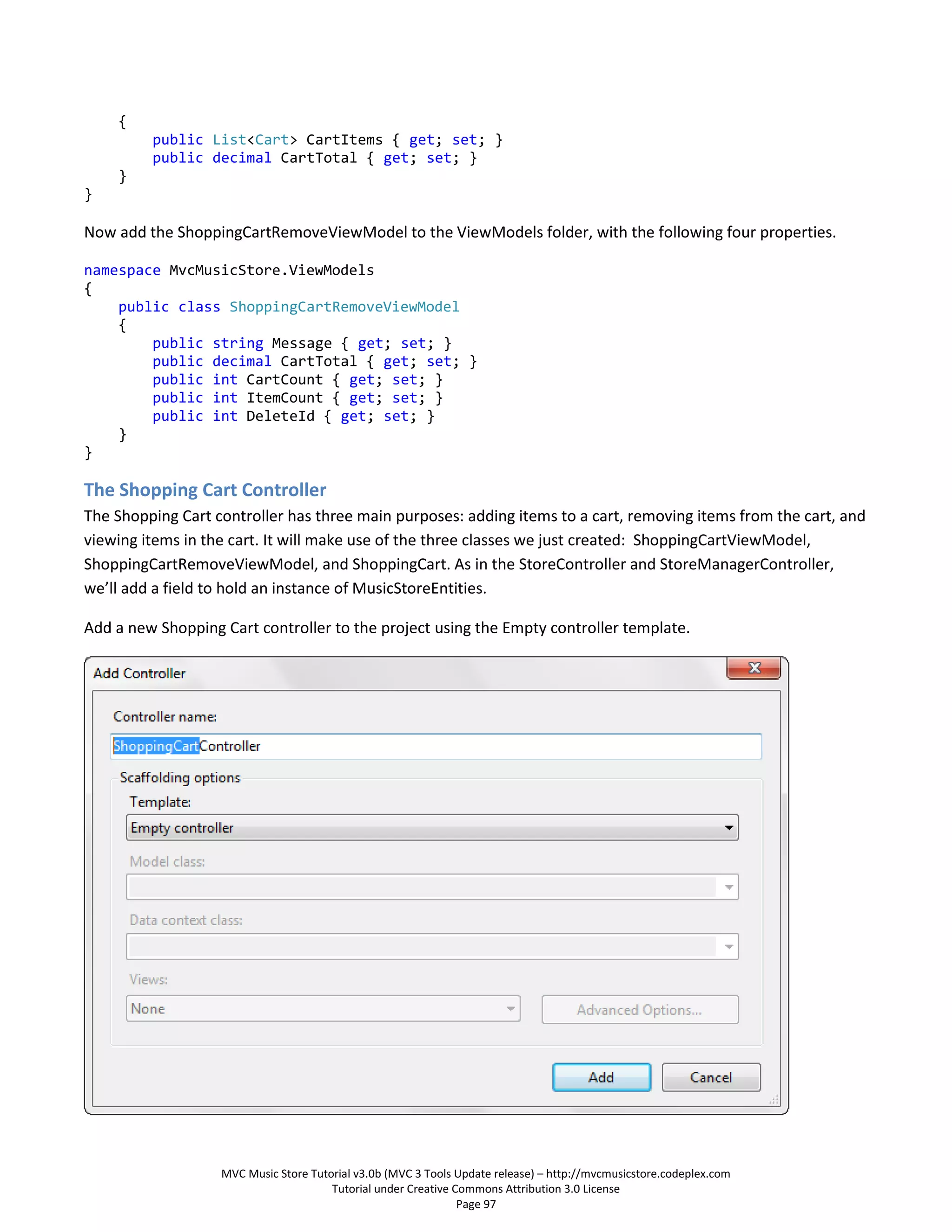Click the Data context class label
The width and height of the screenshot is (952, 1232).
tap(185, 920)
